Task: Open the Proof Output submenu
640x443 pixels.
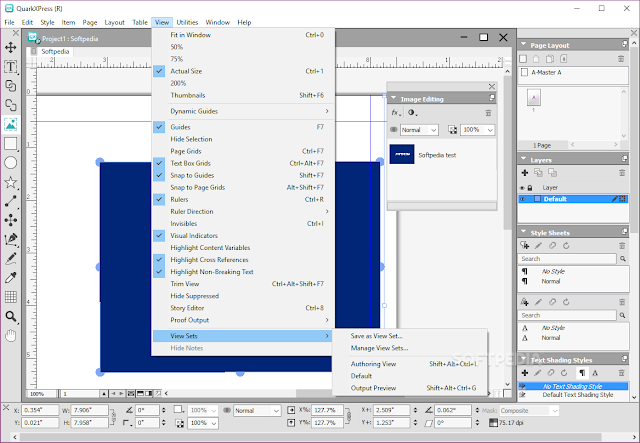Action: [x=243, y=320]
